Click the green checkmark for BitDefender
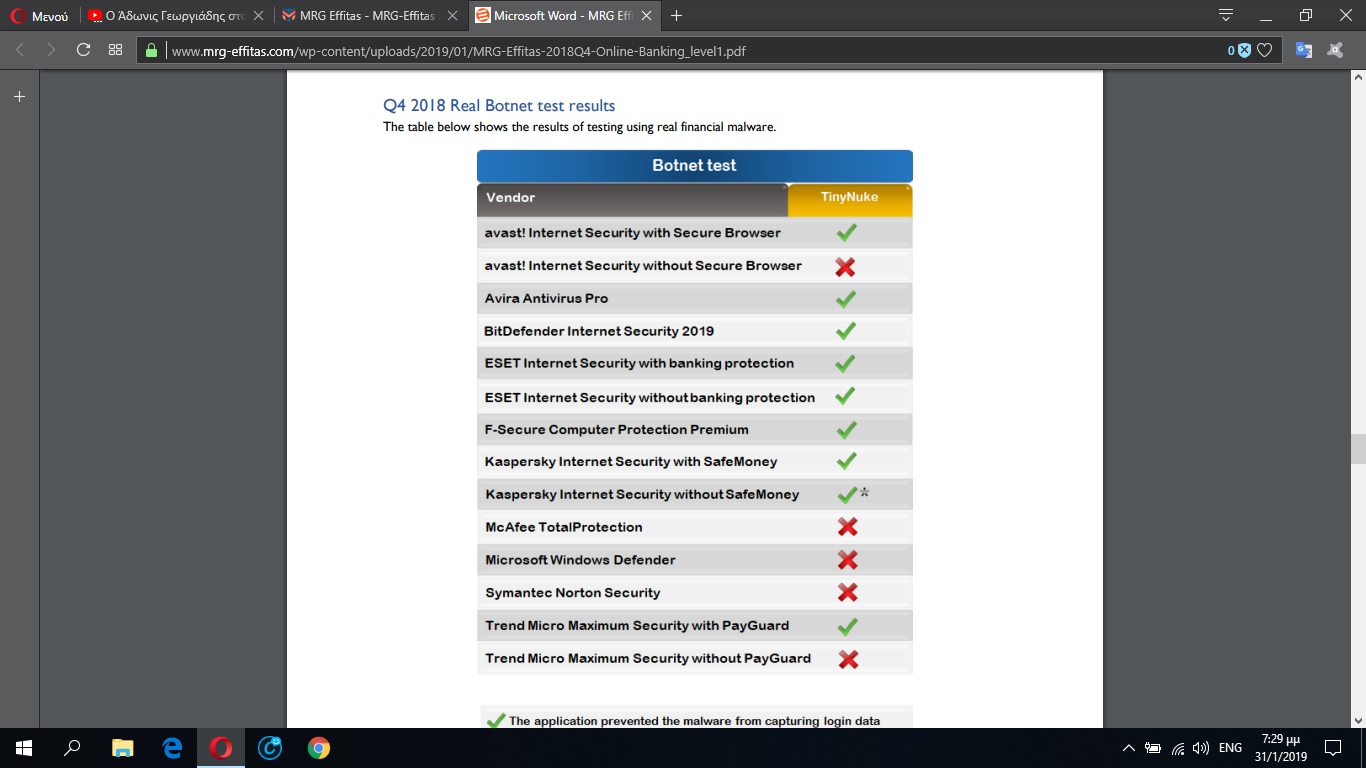This screenshot has height=768, width=1366. [x=846, y=331]
